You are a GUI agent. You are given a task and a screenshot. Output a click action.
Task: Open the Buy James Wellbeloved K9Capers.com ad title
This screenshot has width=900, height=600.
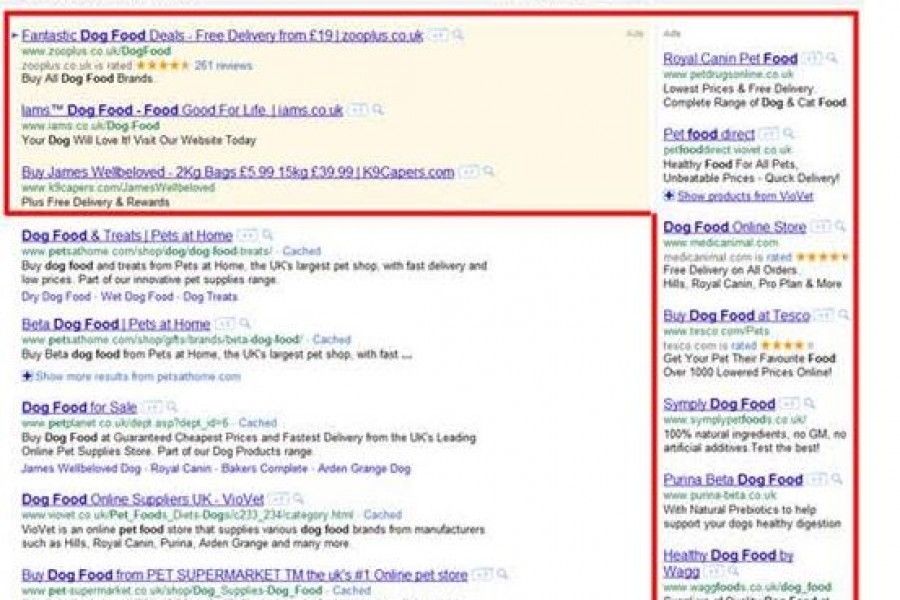pyautogui.click(x=238, y=172)
